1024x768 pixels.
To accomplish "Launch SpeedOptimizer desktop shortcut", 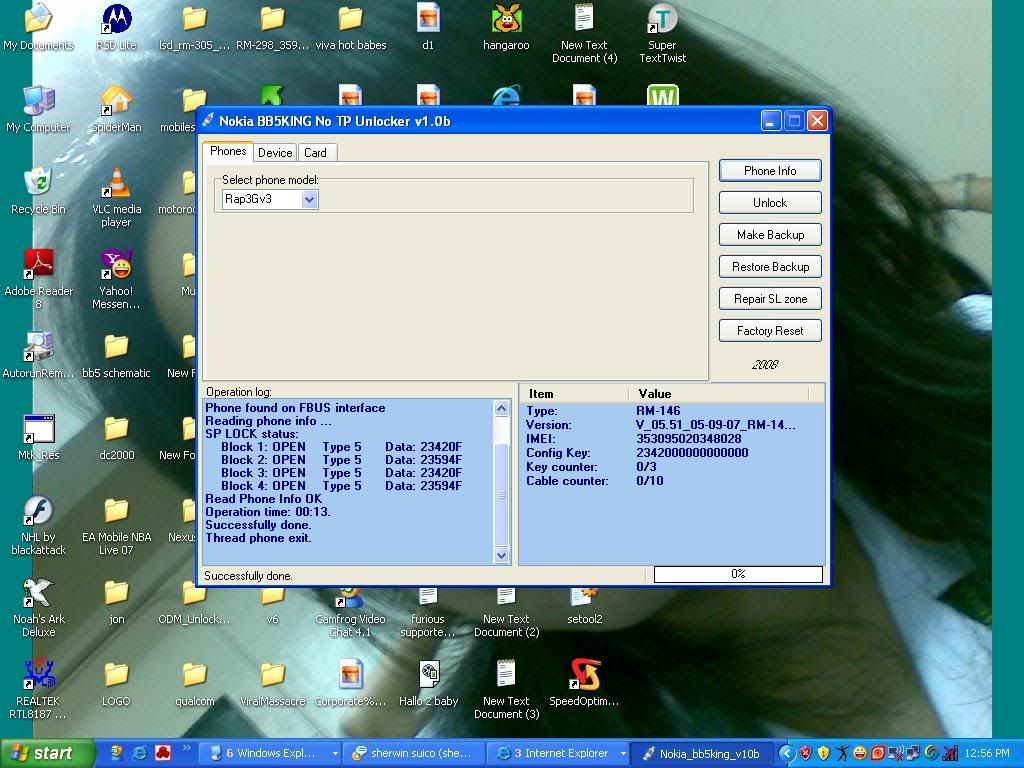I will click(584, 683).
